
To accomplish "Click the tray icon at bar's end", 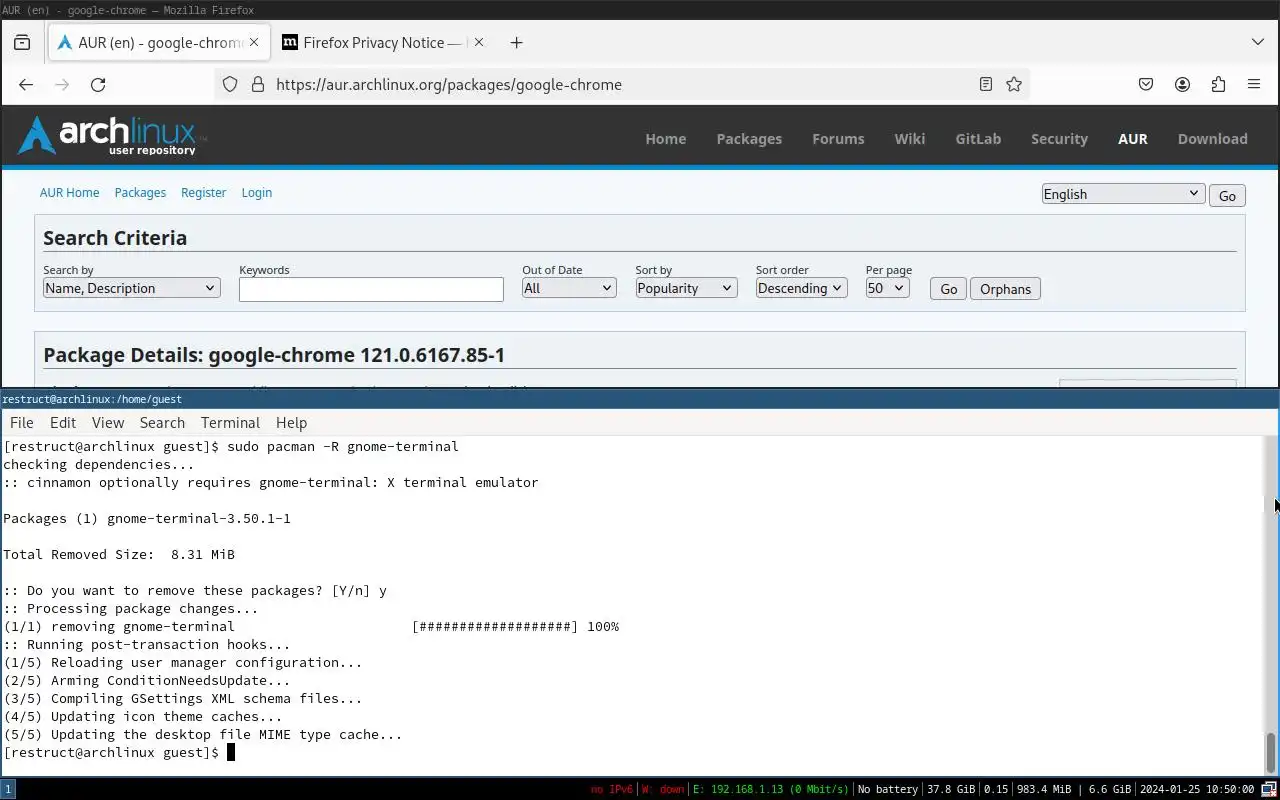I will pos(1269,789).
